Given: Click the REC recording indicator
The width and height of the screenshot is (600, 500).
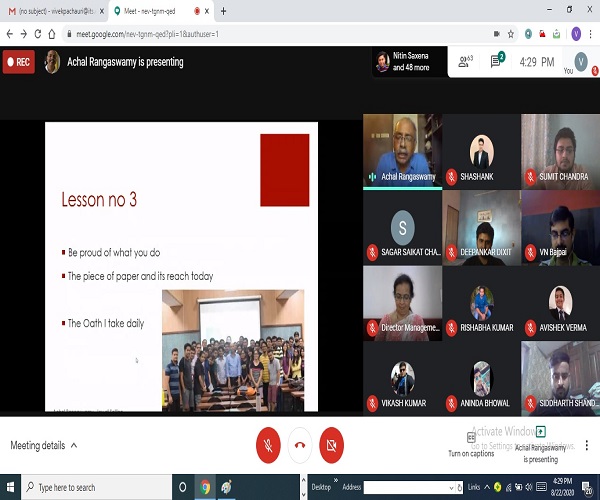Looking at the screenshot, I should [x=19, y=62].
